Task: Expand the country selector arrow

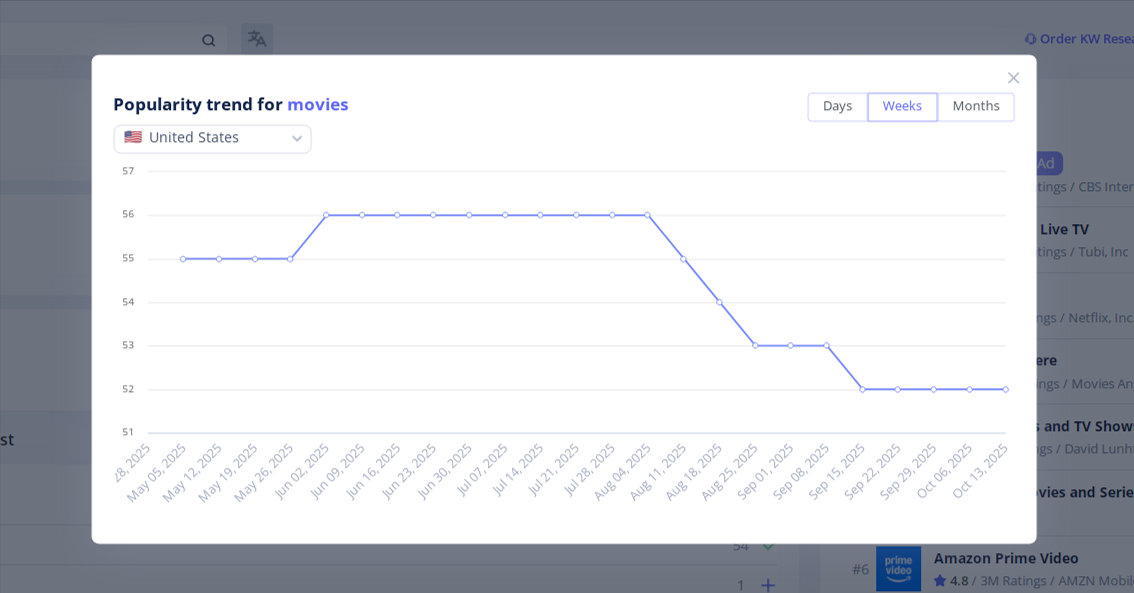Action: tap(296, 139)
